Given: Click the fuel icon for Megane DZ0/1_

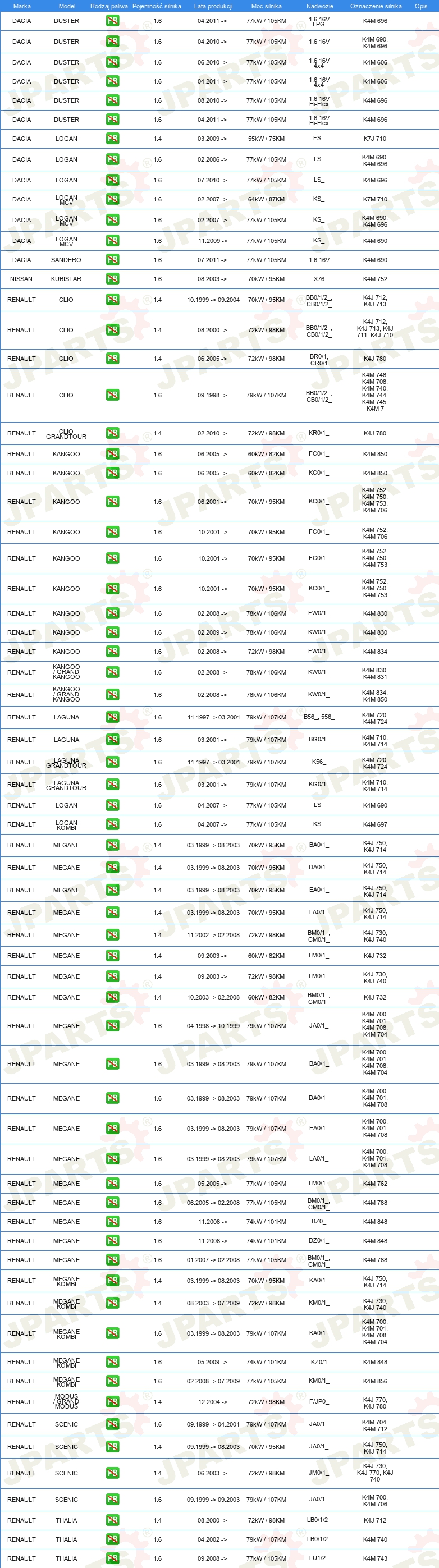Looking at the screenshot, I should (x=113, y=1240).
